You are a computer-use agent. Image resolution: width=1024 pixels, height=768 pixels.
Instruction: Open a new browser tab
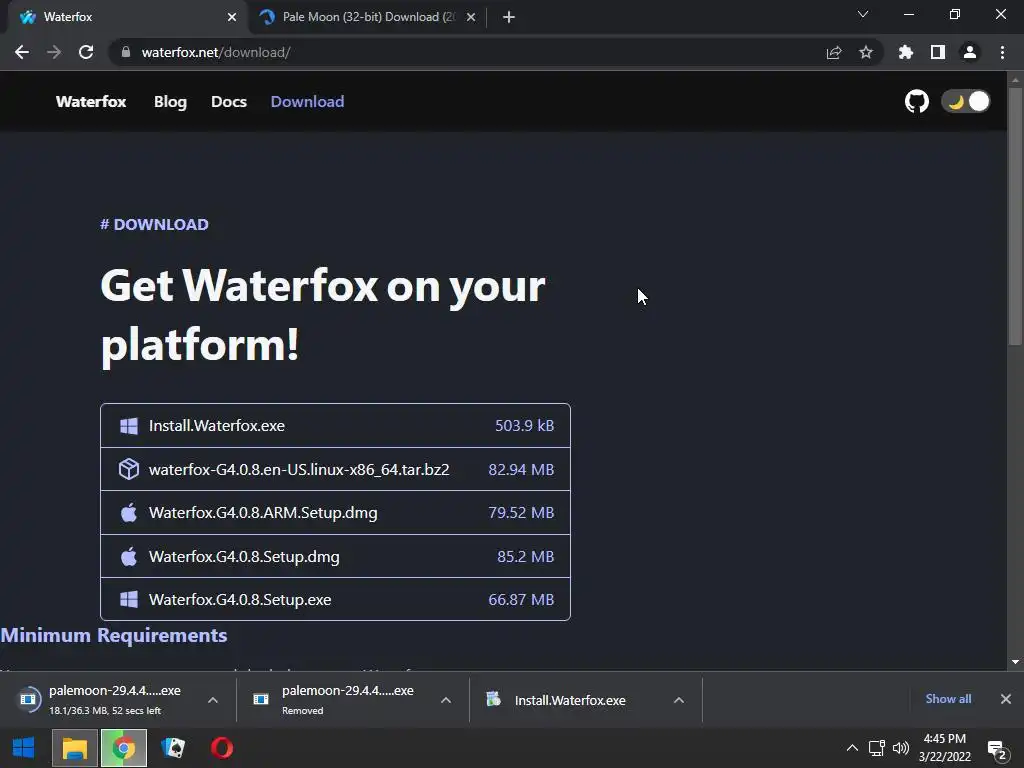[509, 17]
